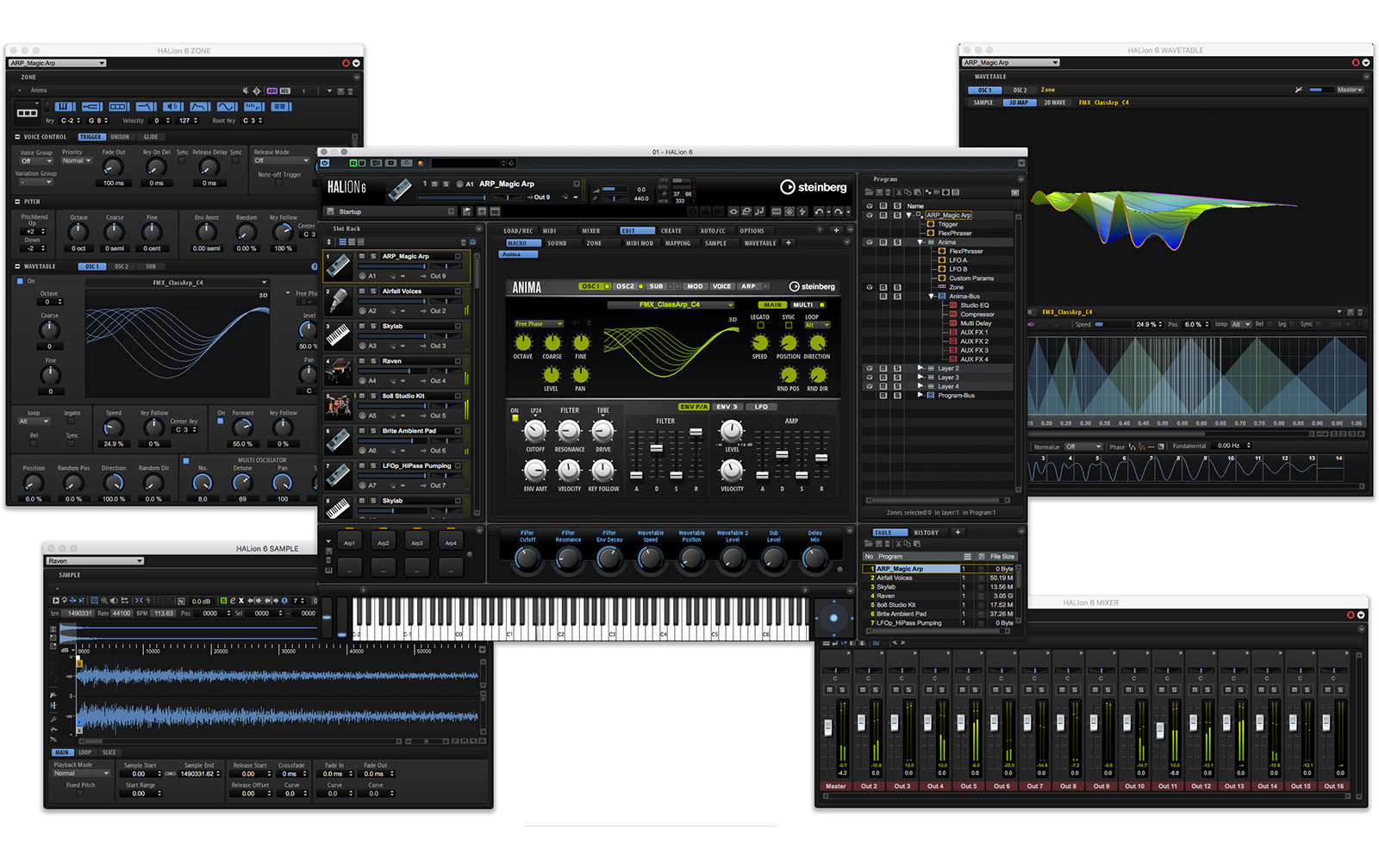Image resolution: width=1379 pixels, height=868 pixels.
Task: Click the microphone icon of Airfall Voices slot
Action: pyautogui.click(x=338, y=301)
